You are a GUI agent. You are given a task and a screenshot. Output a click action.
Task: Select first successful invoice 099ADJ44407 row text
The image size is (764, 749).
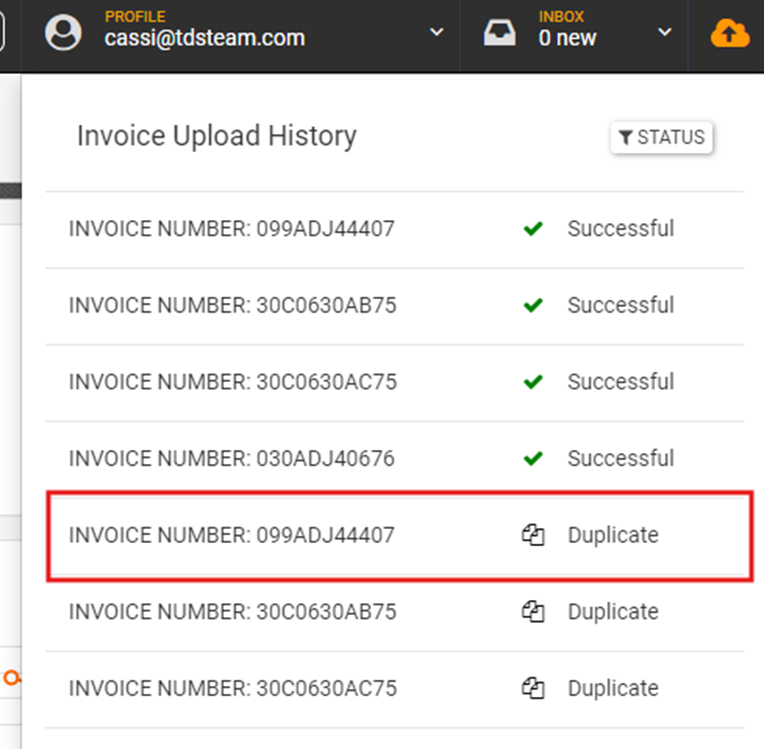tap(231, 229)
